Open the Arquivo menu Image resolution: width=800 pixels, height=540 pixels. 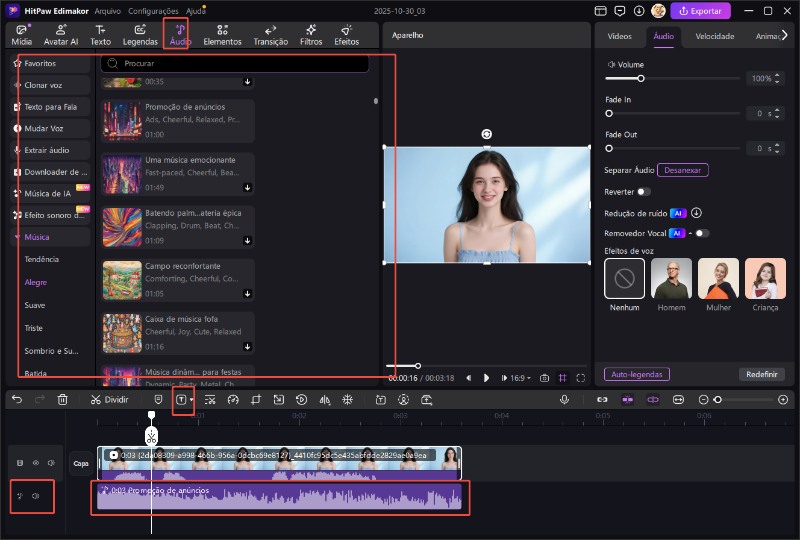107,11
